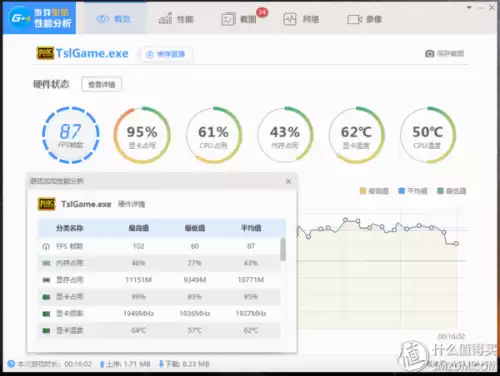Select the 显卡温度 row label
The height and width of the screenshot is (376, 500).
click(x=69, y=330)
